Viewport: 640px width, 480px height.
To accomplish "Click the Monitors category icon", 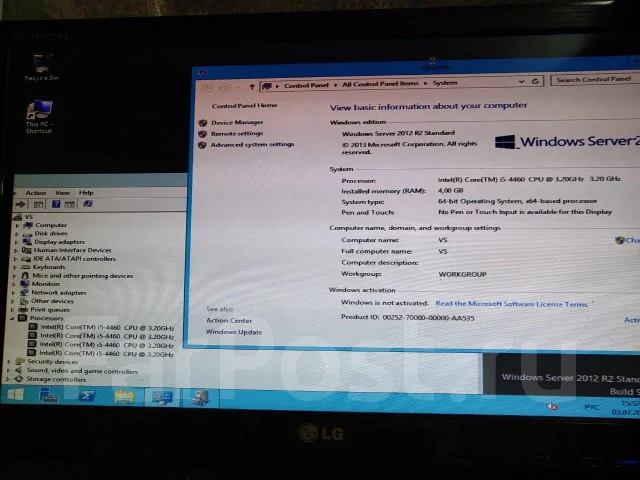I will point(25,284).
